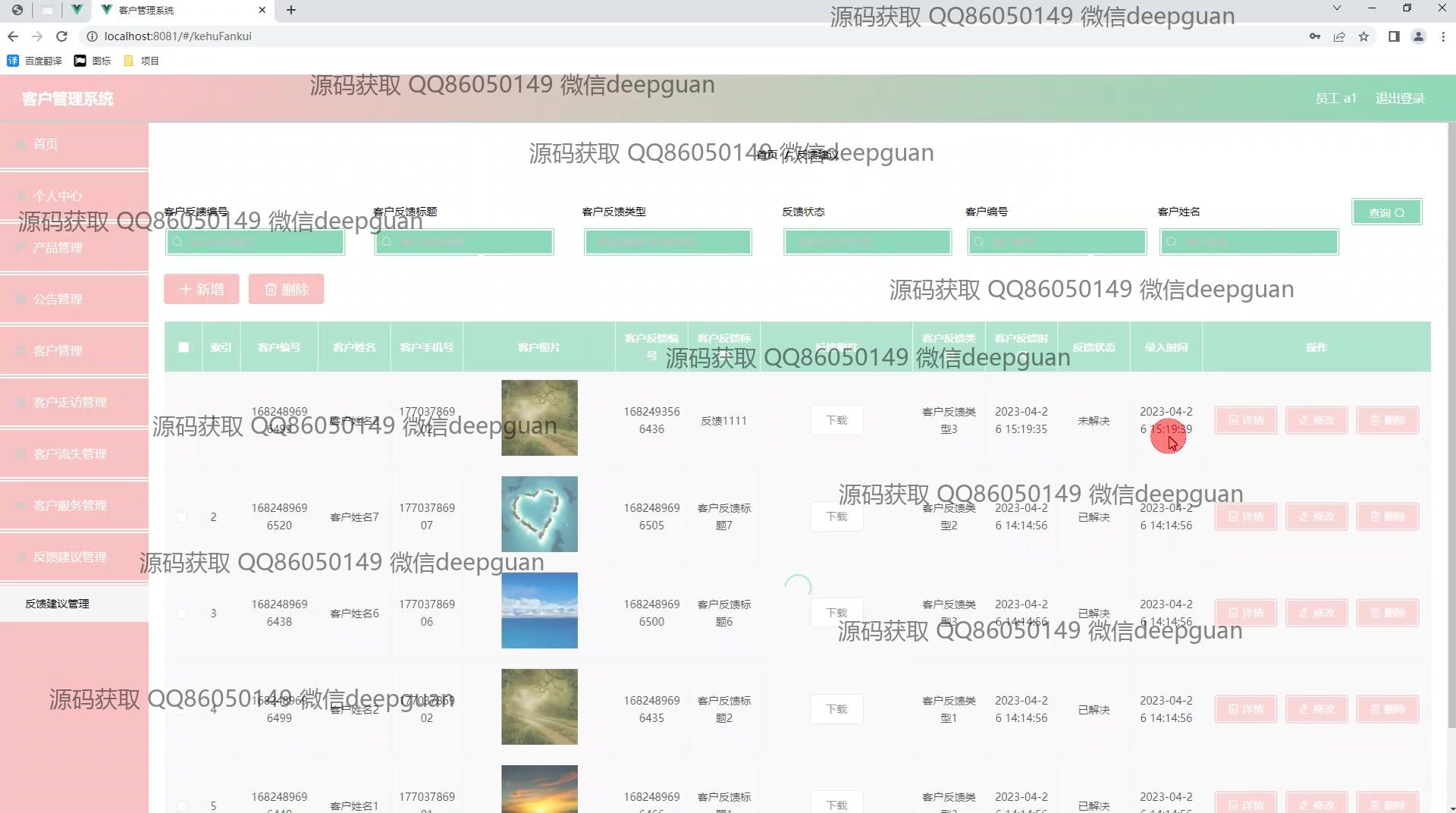Open the password key icon in address bar
The image size is (1456, 813).
(x=1315, y=36)
